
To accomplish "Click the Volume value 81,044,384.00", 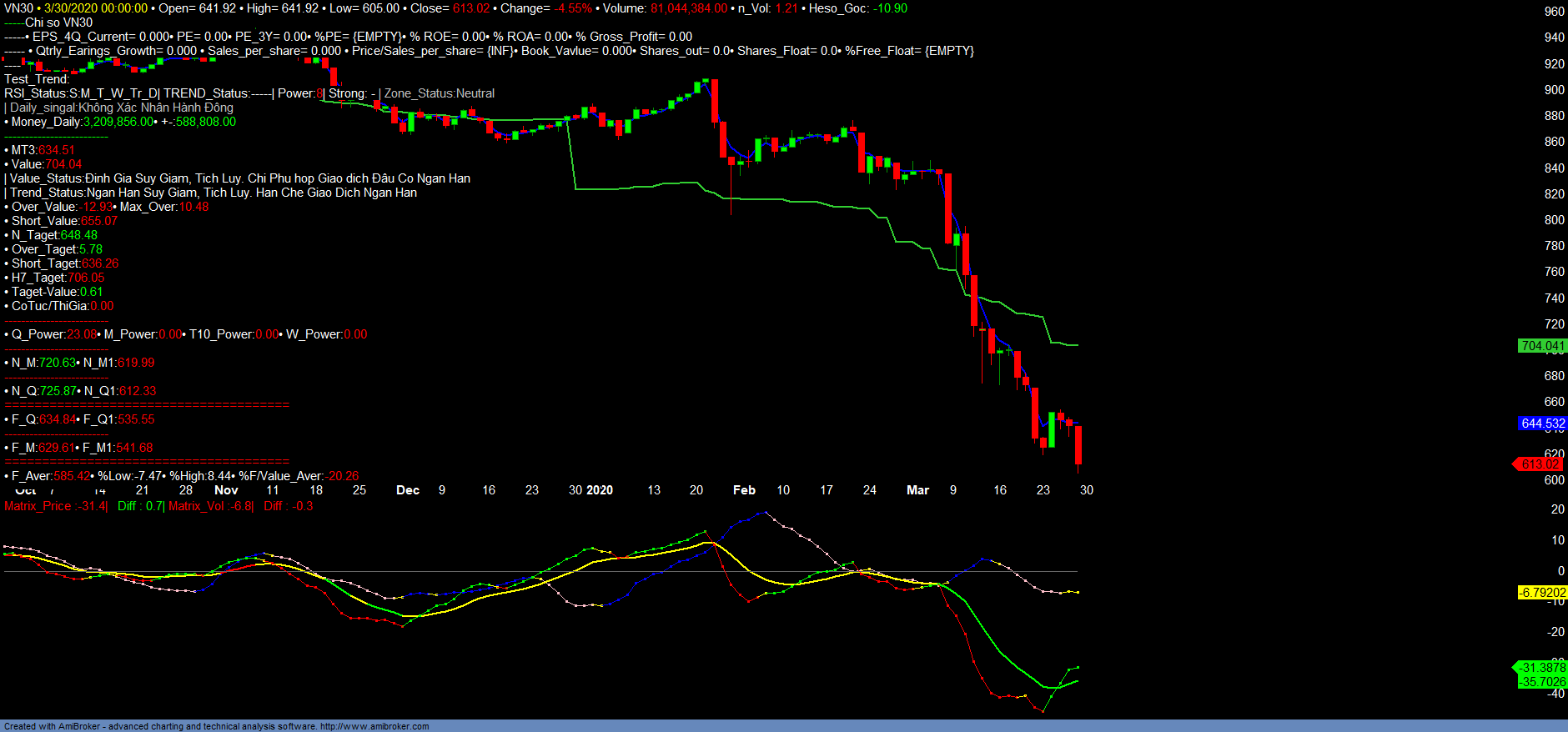I will pos(689,8).
